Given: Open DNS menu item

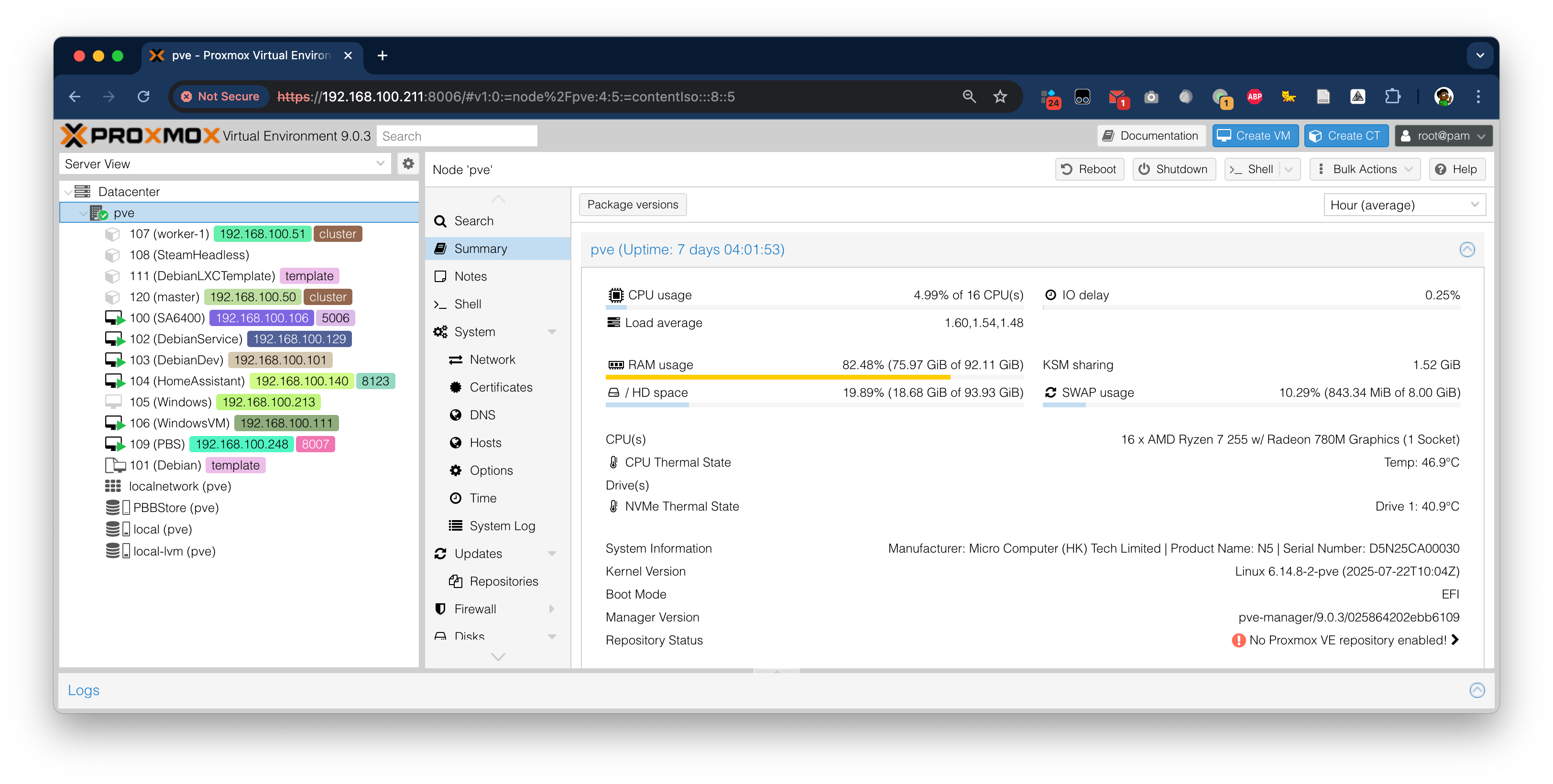Looking at the screenshot, I should tap(498, 415).
